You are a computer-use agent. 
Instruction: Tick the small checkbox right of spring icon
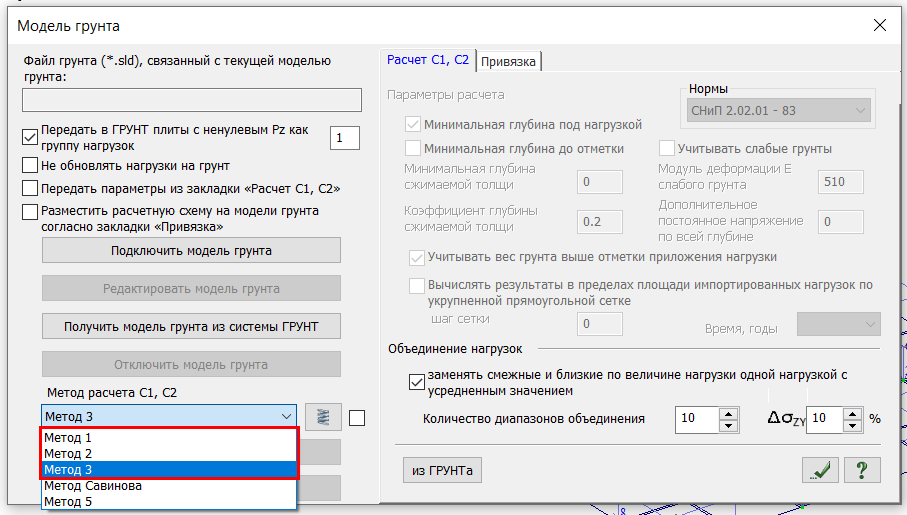(x=357, y=418)
